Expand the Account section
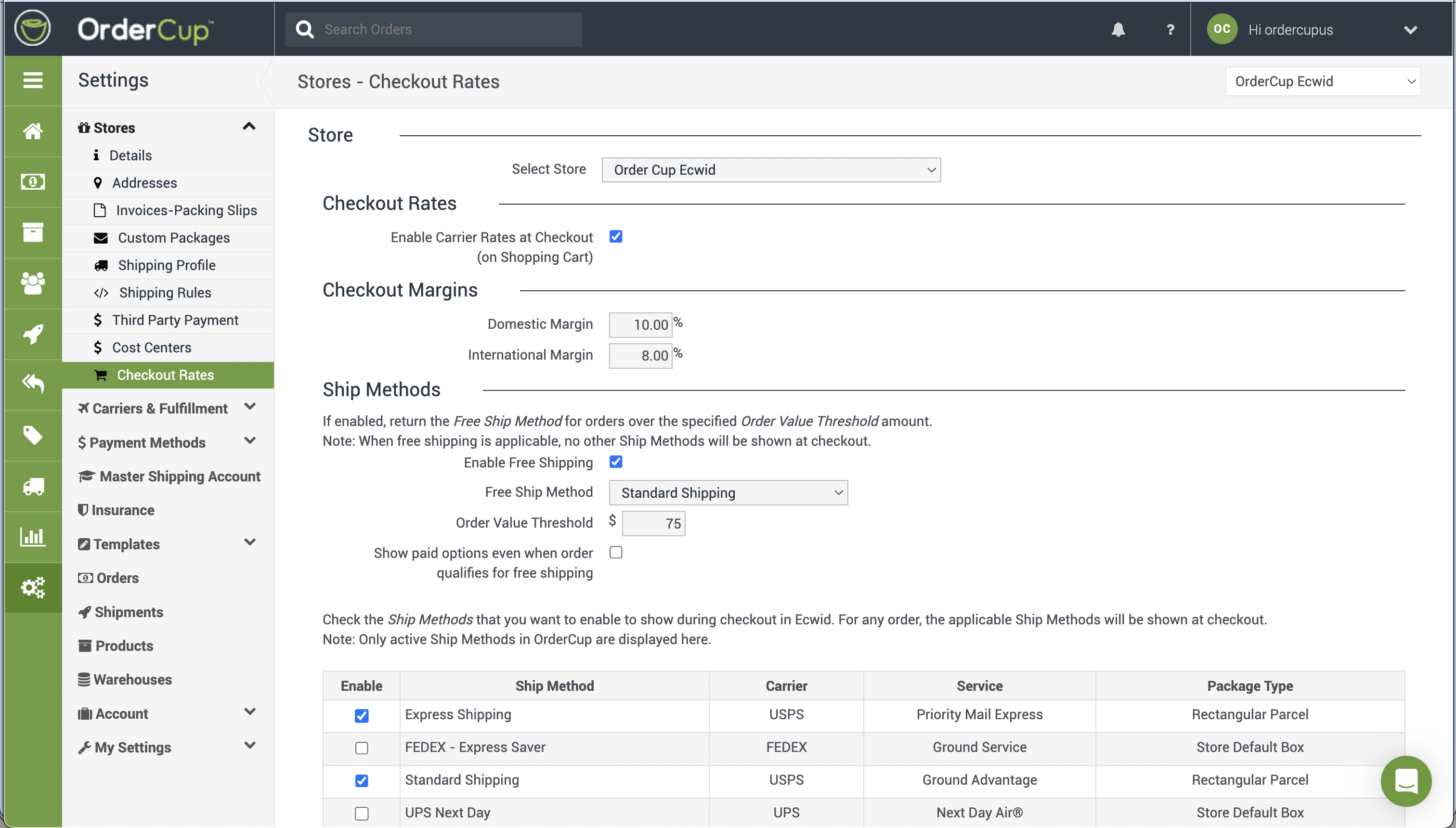The width and height of the screenshot is (1456, 828). point(250,712)
